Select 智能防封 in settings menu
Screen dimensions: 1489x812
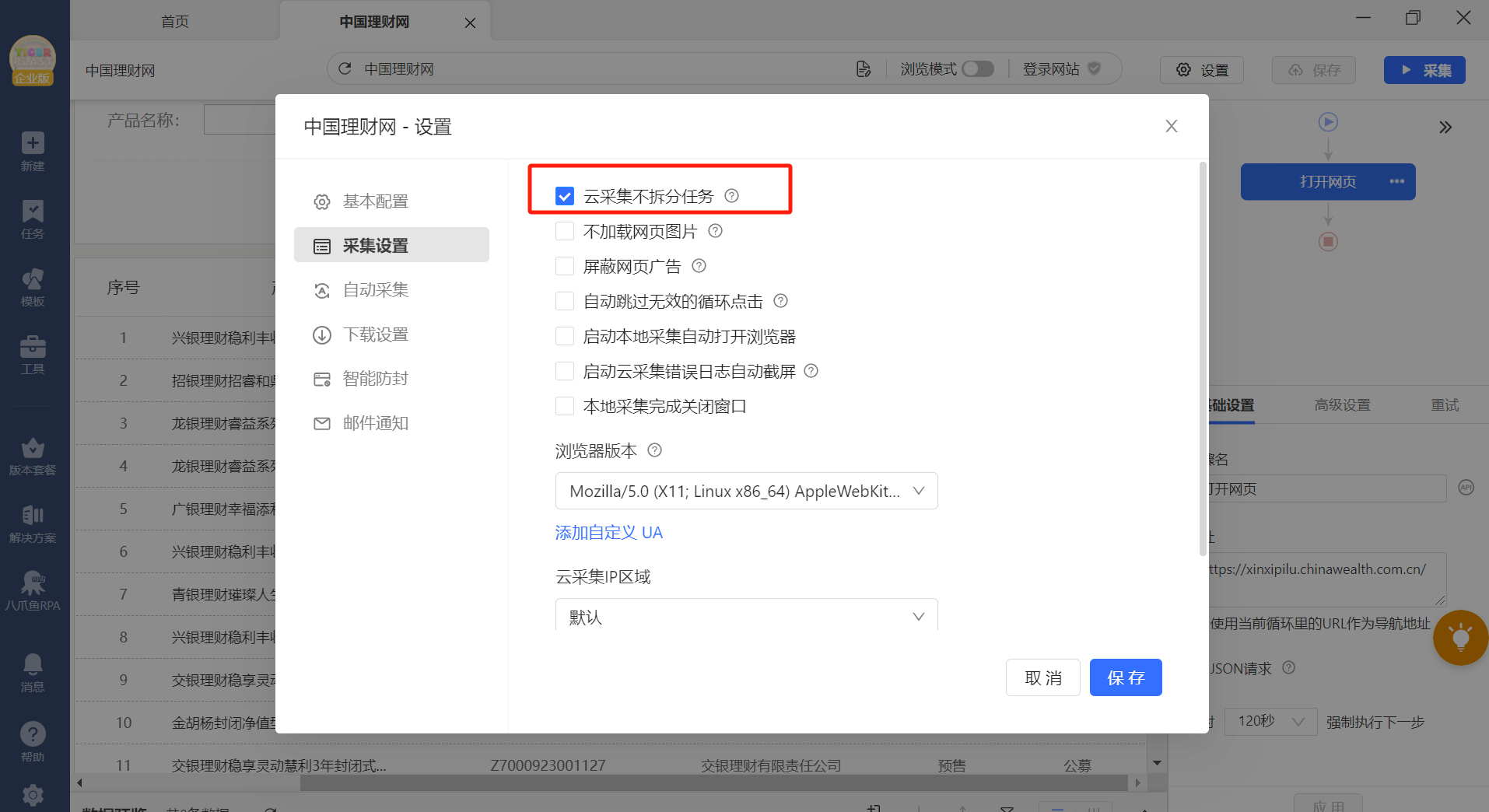(391, 379)
